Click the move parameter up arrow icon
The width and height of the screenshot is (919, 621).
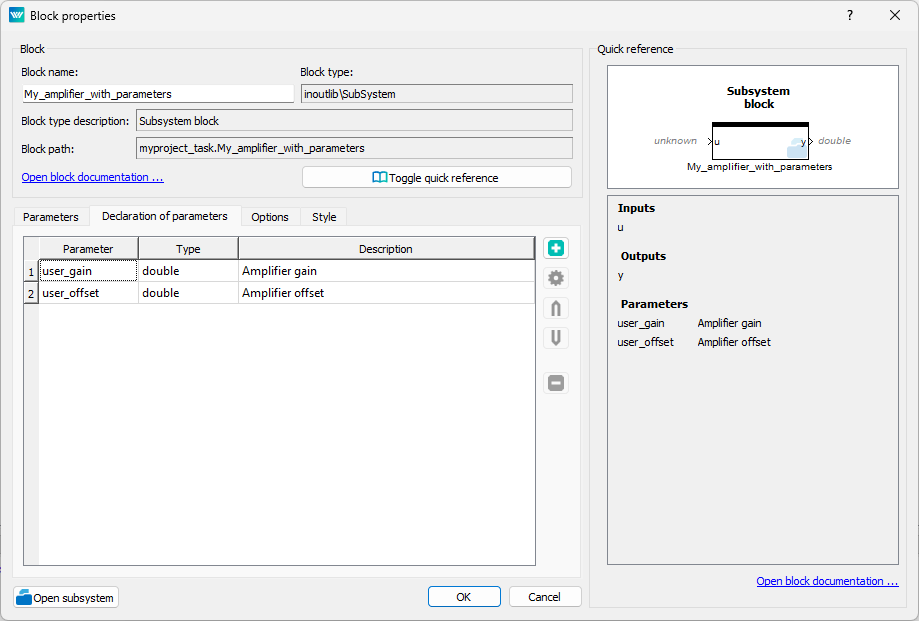556,308
